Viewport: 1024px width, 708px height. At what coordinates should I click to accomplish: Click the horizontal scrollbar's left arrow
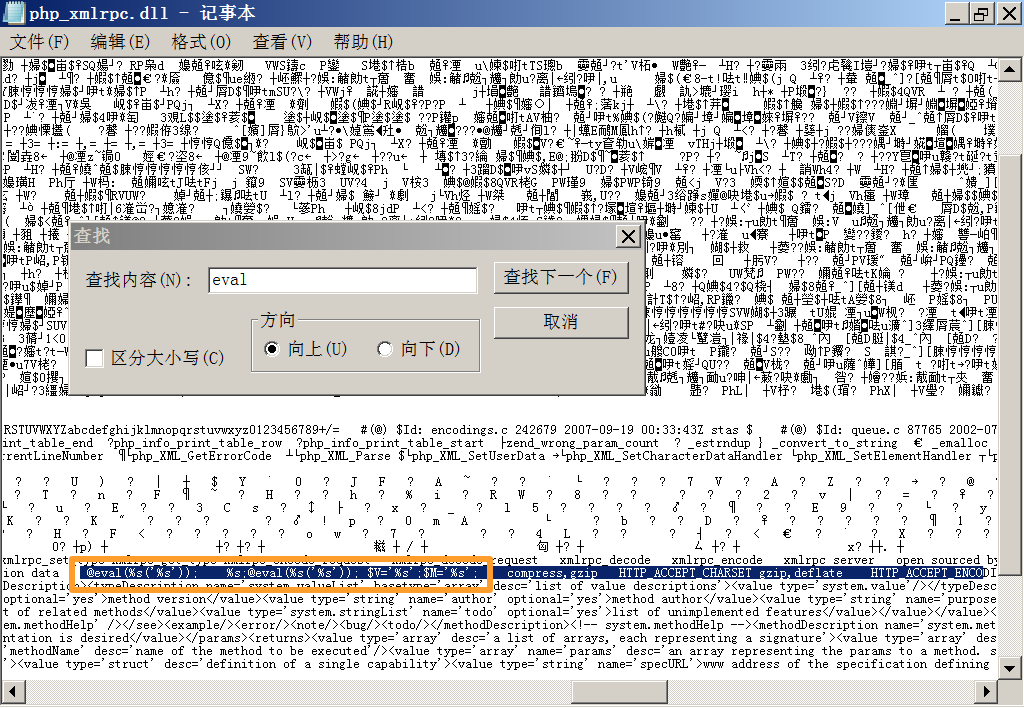[x=11, y=690]
